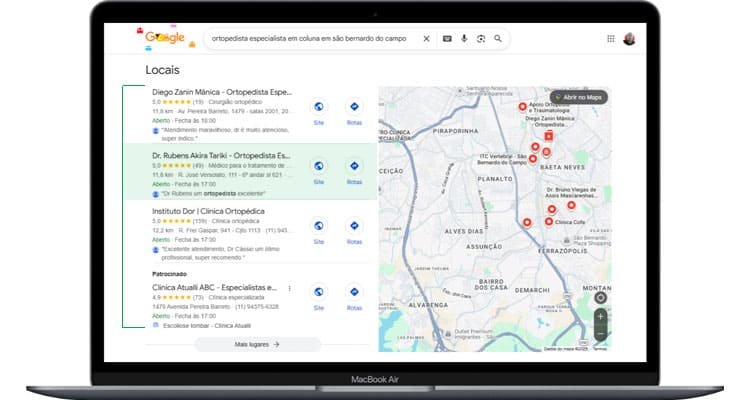
Task: Open the Google apps grid
Action: click(611, 39)
